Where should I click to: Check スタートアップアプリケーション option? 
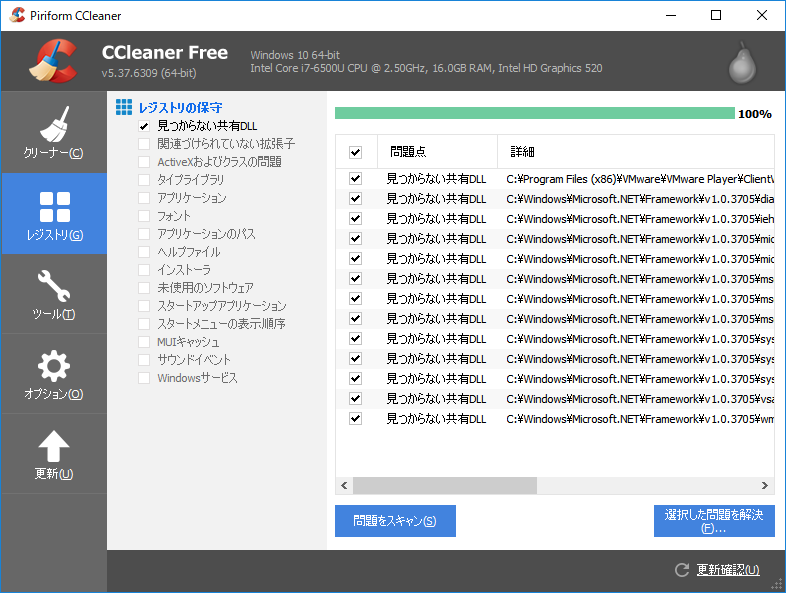[144, 306]
